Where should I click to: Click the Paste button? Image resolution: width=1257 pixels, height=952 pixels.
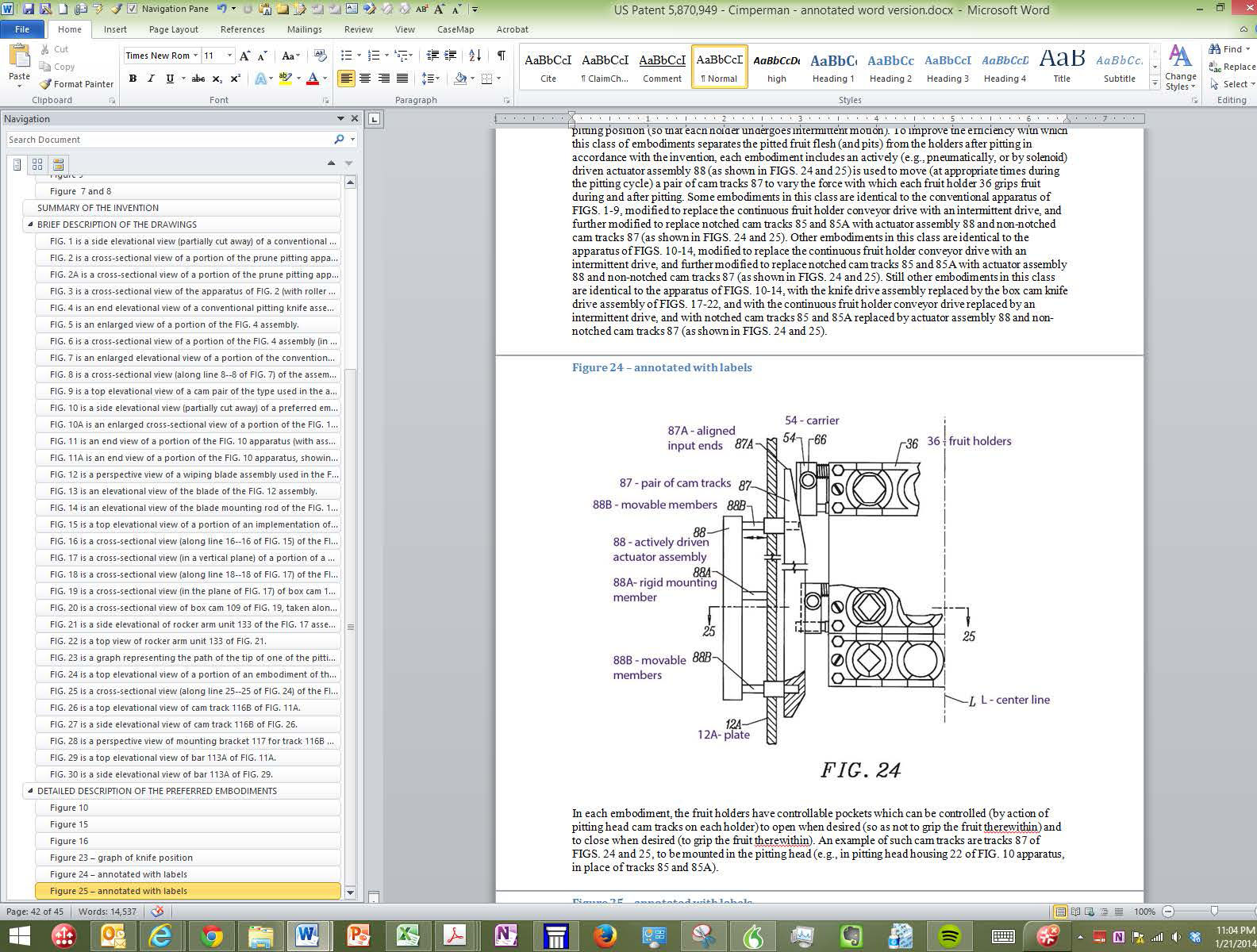pos(19,65)
